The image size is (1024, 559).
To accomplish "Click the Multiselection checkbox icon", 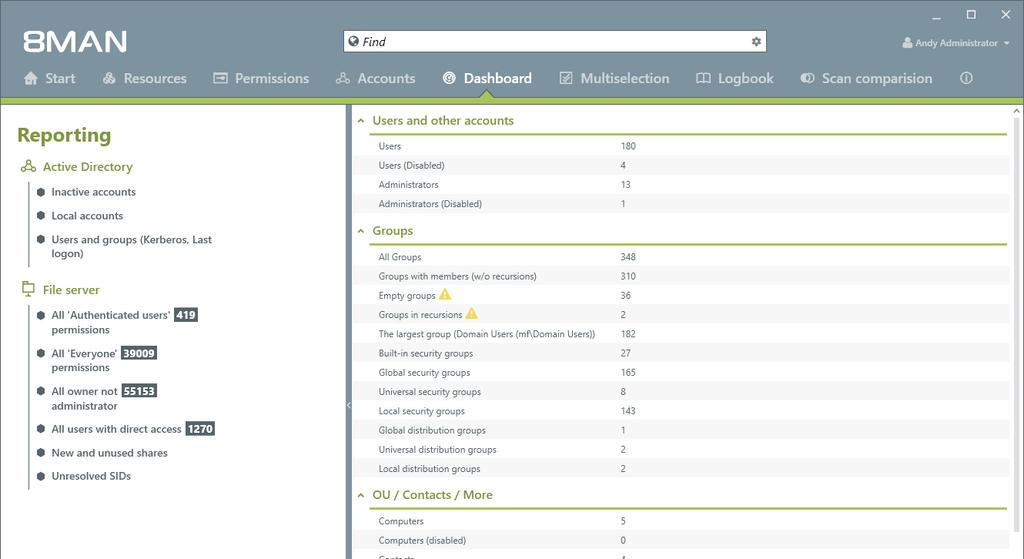I will pos(566,78).
